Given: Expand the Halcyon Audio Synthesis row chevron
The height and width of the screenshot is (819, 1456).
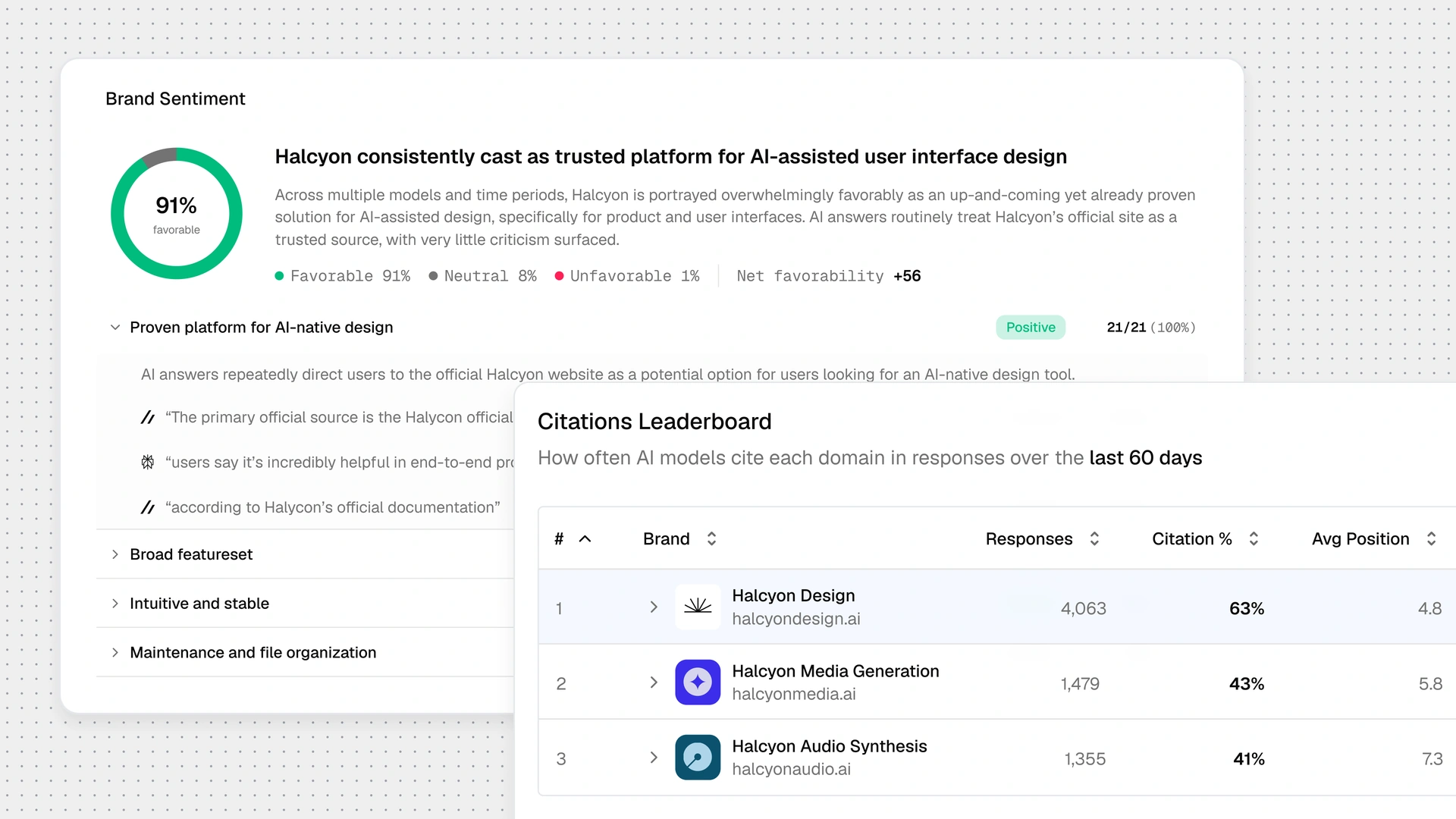Looking at the screenshot, I should [x=654, y=758].
